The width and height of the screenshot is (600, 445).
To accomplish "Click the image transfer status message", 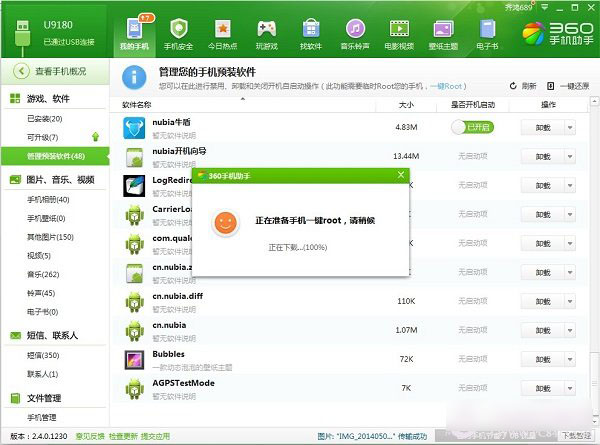I will 372,436.
